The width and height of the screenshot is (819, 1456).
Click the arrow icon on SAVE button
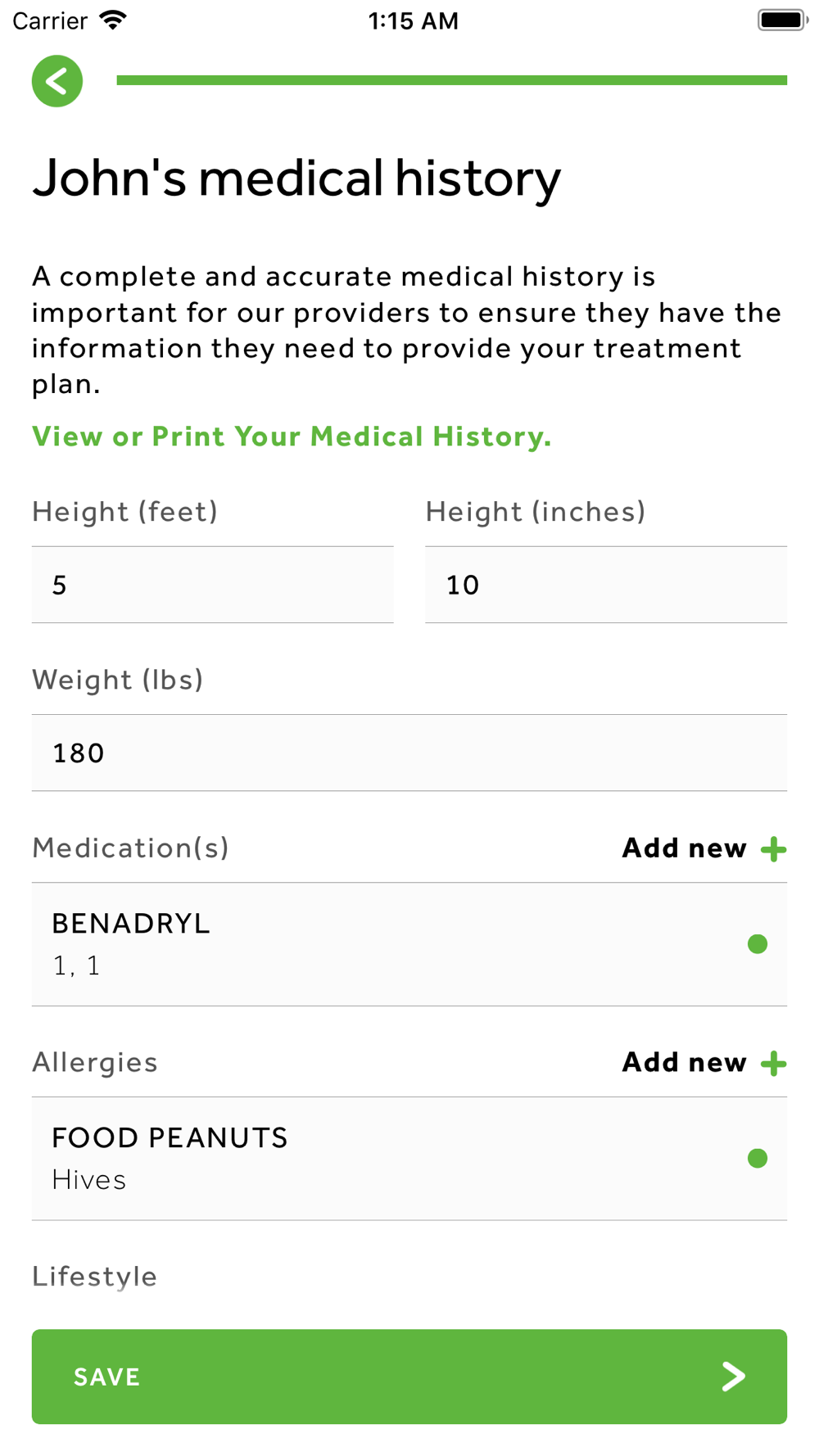[x=734, y=1377]
